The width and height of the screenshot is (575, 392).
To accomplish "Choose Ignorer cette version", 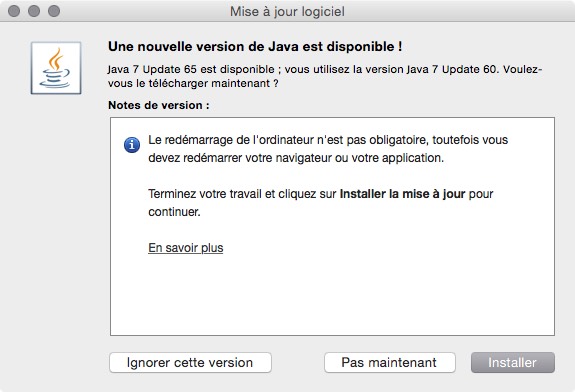I will click(x=190, y=362).
